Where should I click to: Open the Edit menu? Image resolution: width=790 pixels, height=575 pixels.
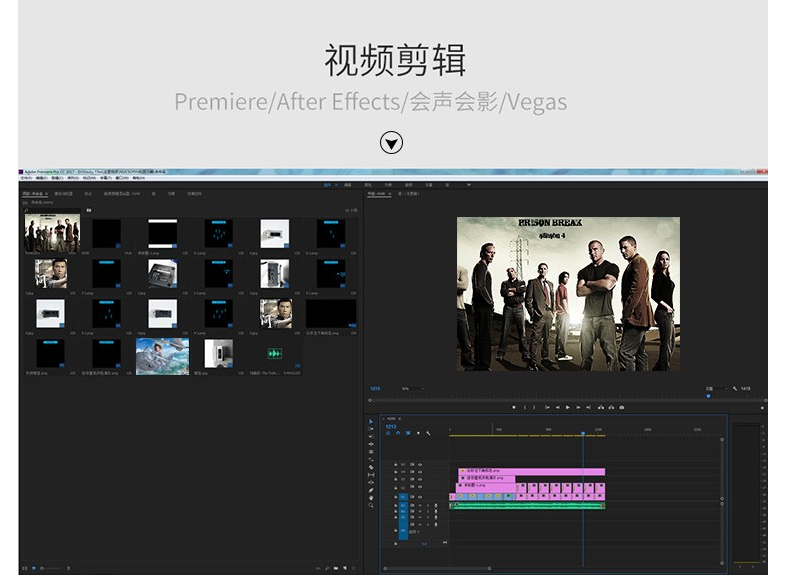[41, 178]
